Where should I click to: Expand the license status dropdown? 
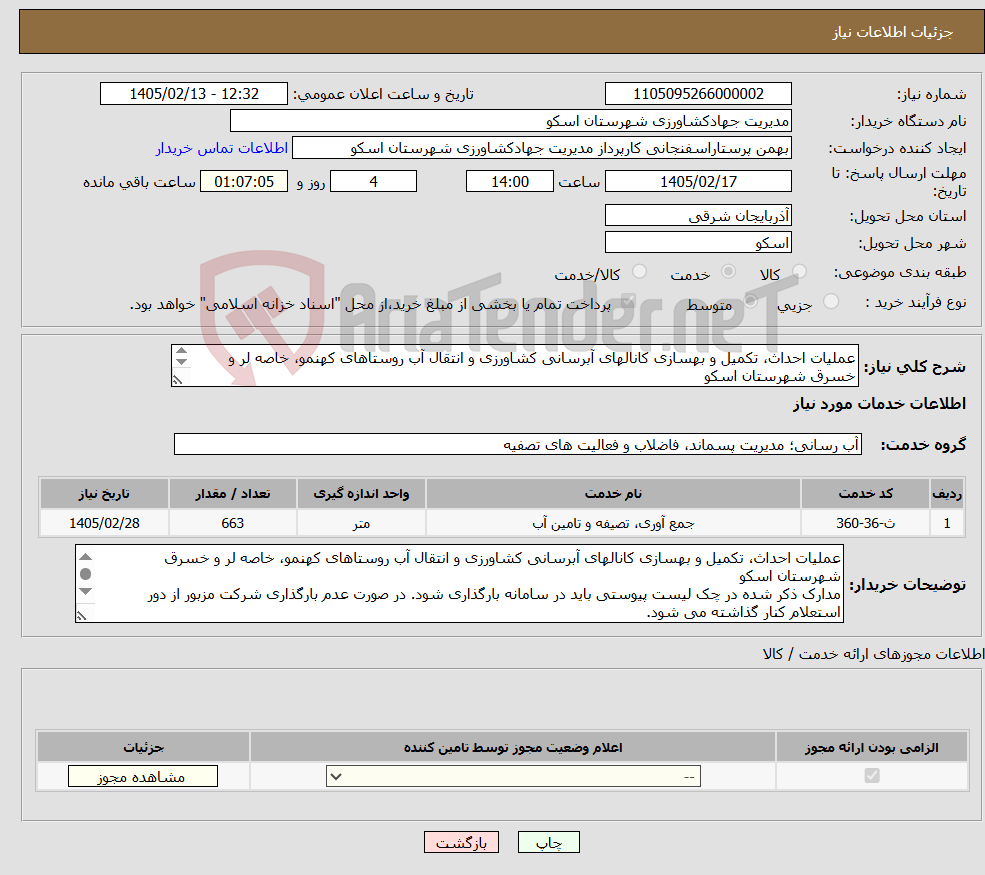pyautogui.click(x=513, y=776)
